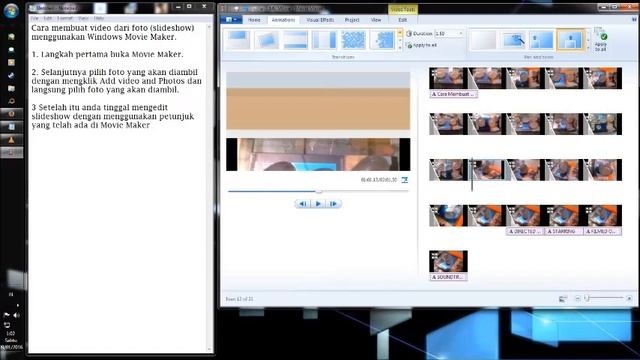Click Apply to all for pan and zoom
Screen dimensions: 640x360
point(600,40)
